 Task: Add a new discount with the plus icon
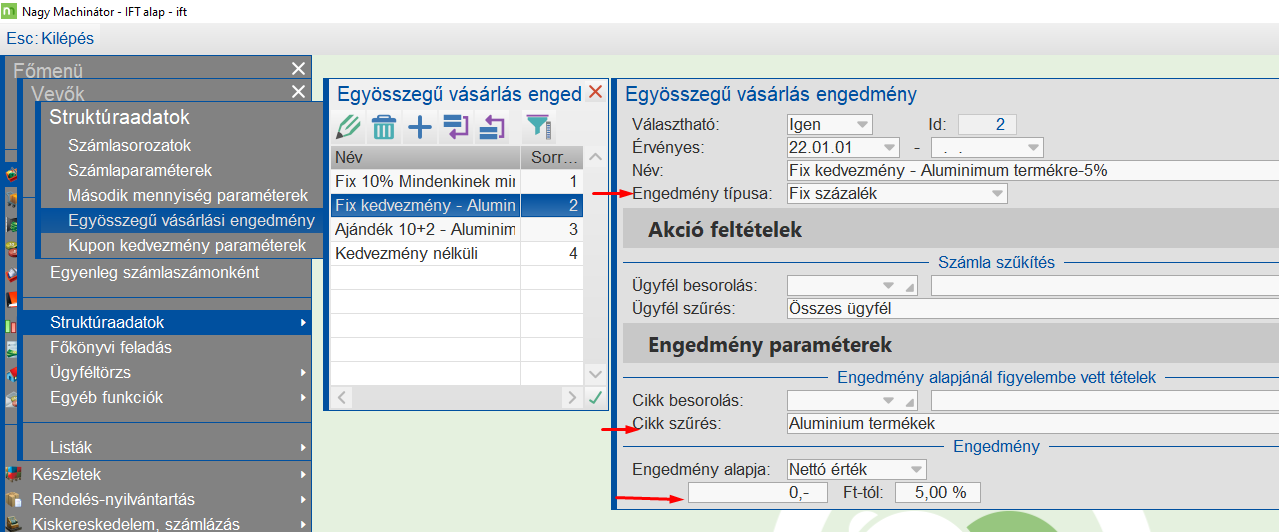(x=420, y=127)
